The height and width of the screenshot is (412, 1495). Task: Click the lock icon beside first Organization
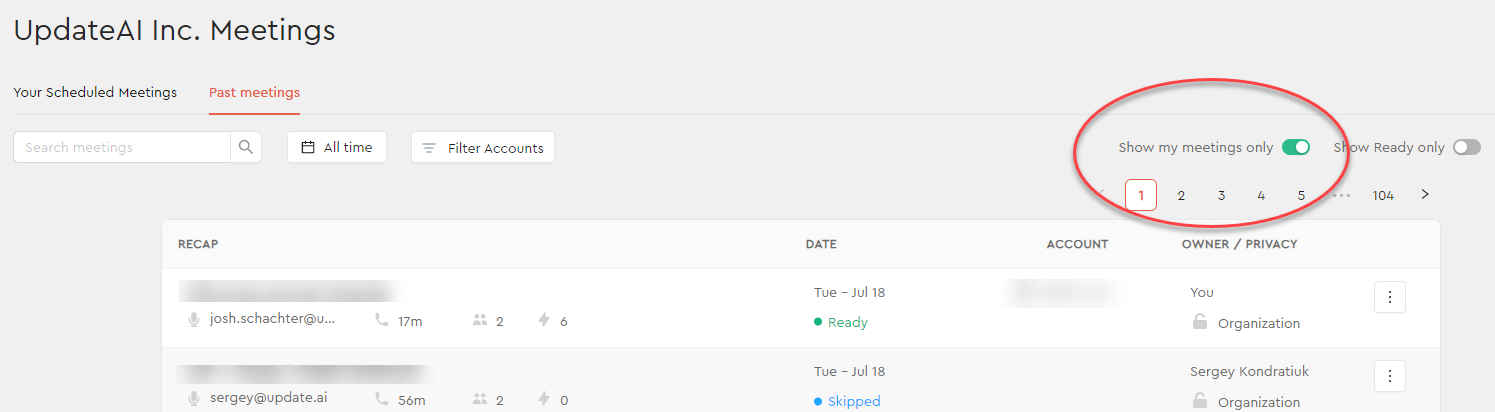coord(1199,322)
